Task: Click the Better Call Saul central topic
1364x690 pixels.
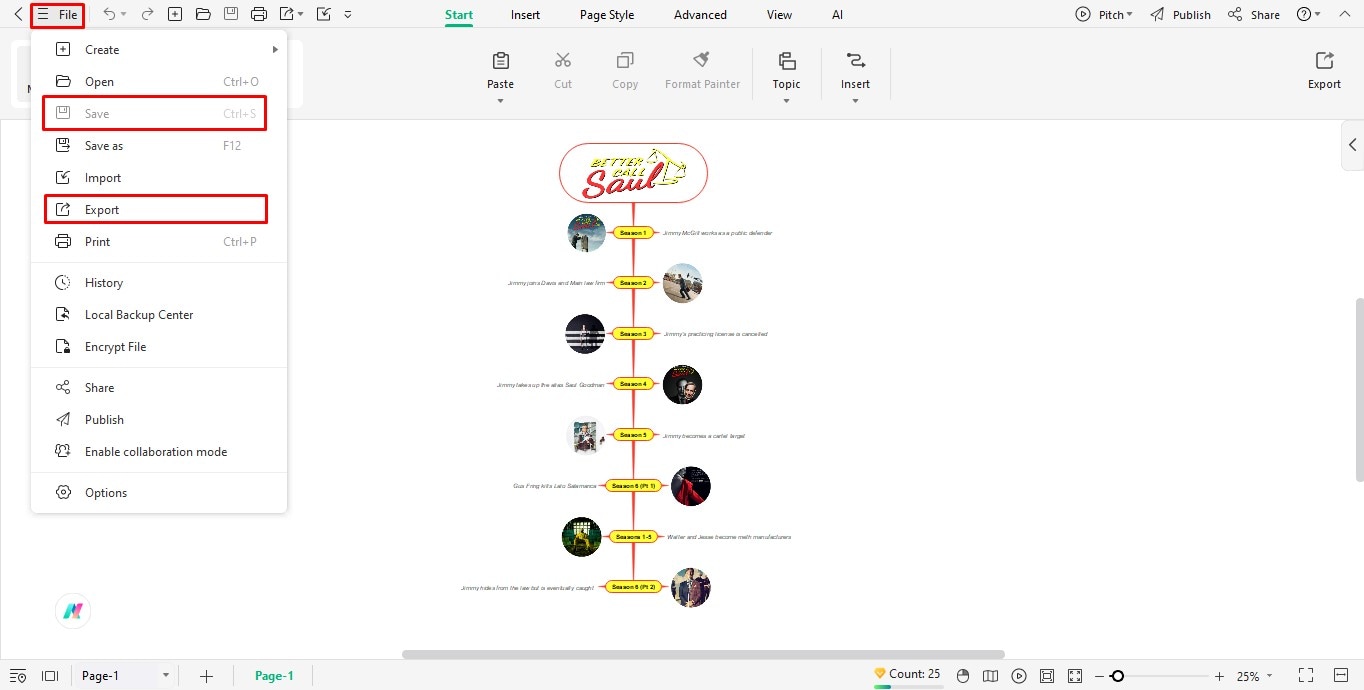Action: (x=633, y=173)
